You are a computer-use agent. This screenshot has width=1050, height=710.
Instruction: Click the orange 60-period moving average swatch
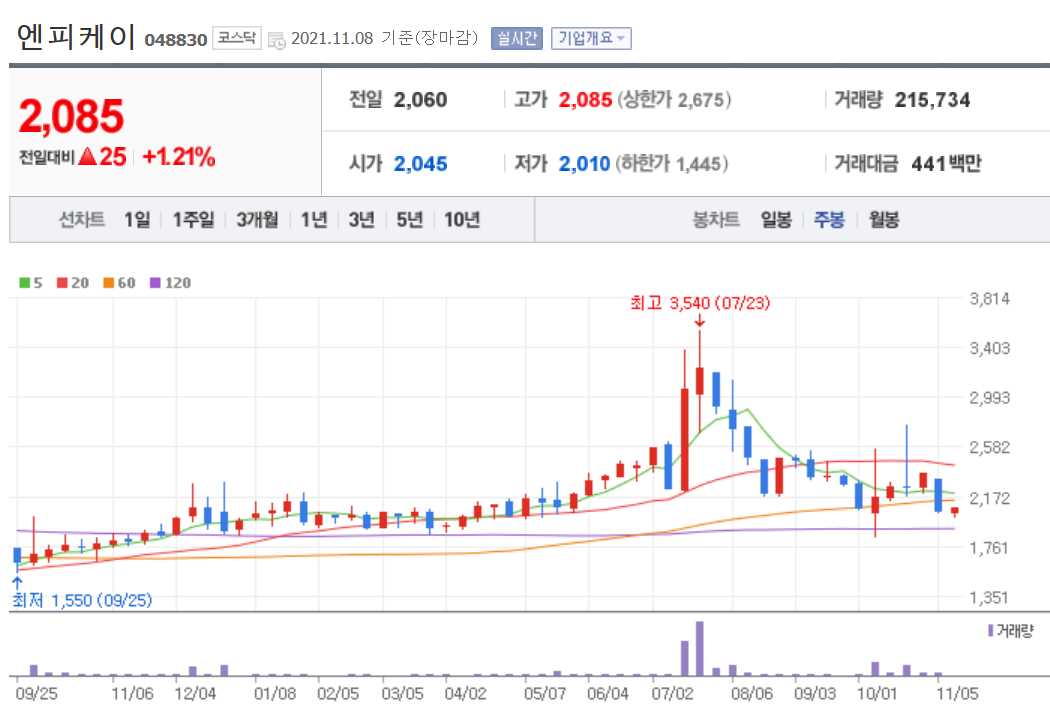[108, 283]
